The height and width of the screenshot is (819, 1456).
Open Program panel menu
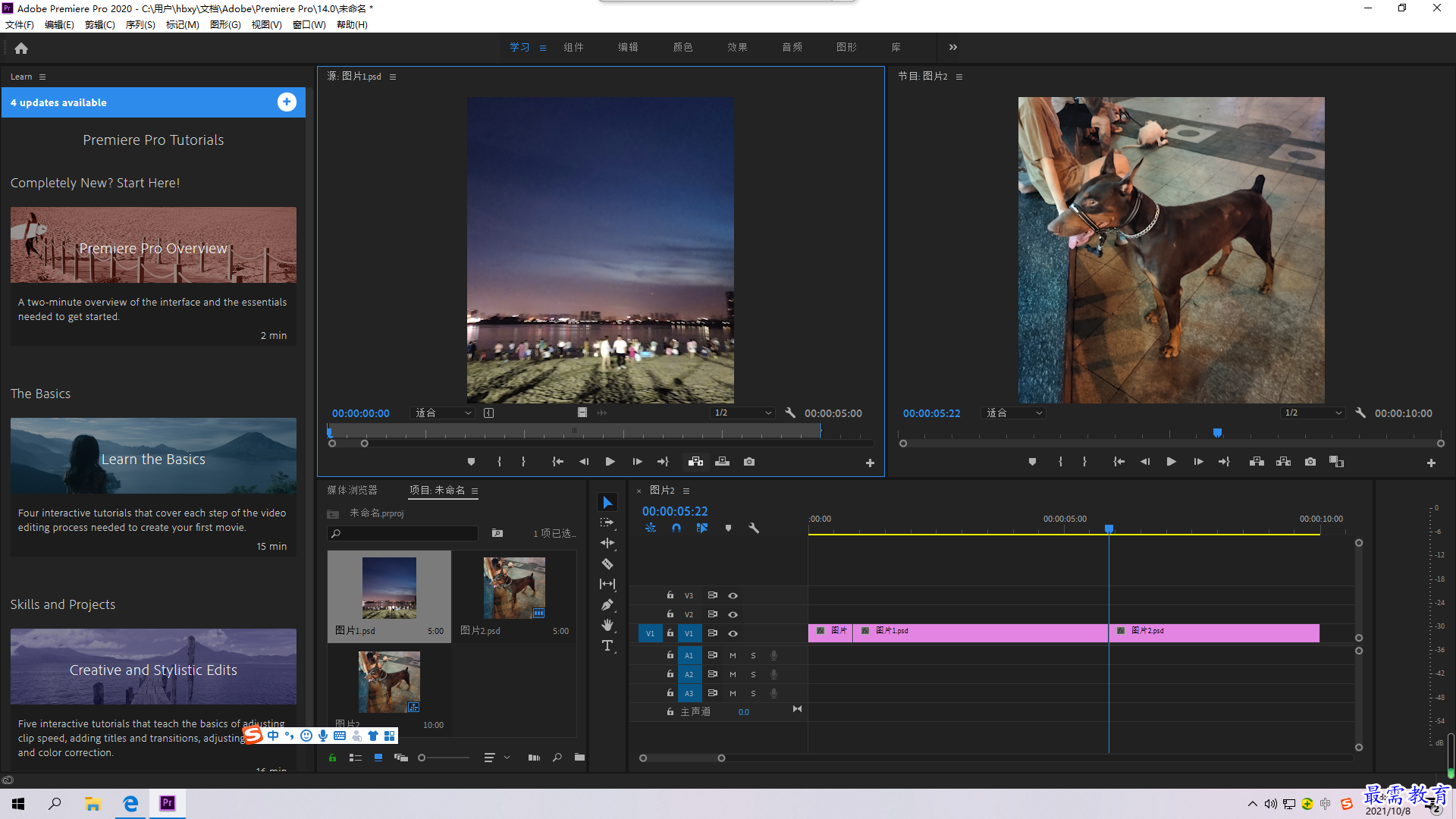[959, 77]
